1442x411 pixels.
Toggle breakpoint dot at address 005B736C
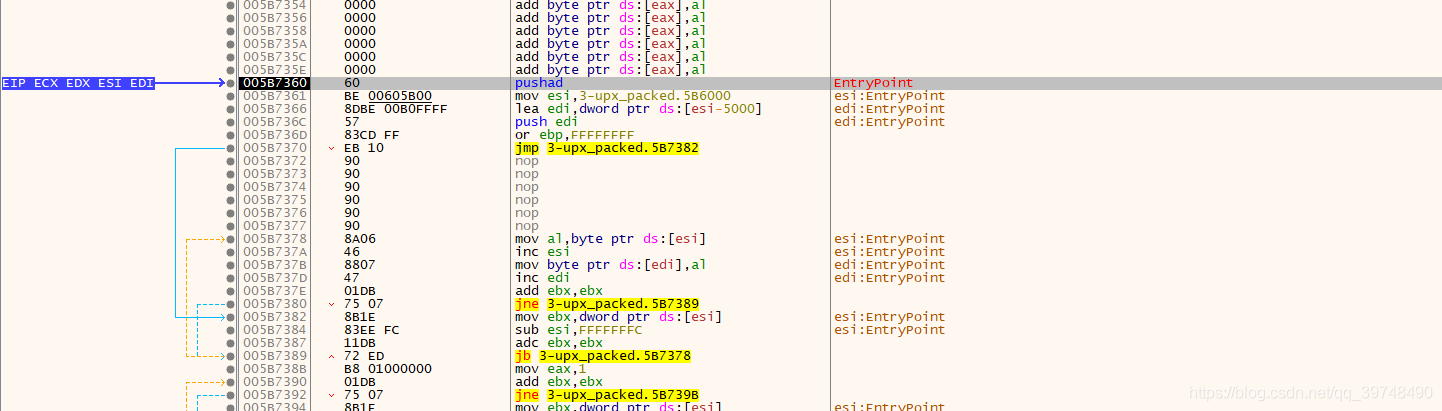[232, 122]
